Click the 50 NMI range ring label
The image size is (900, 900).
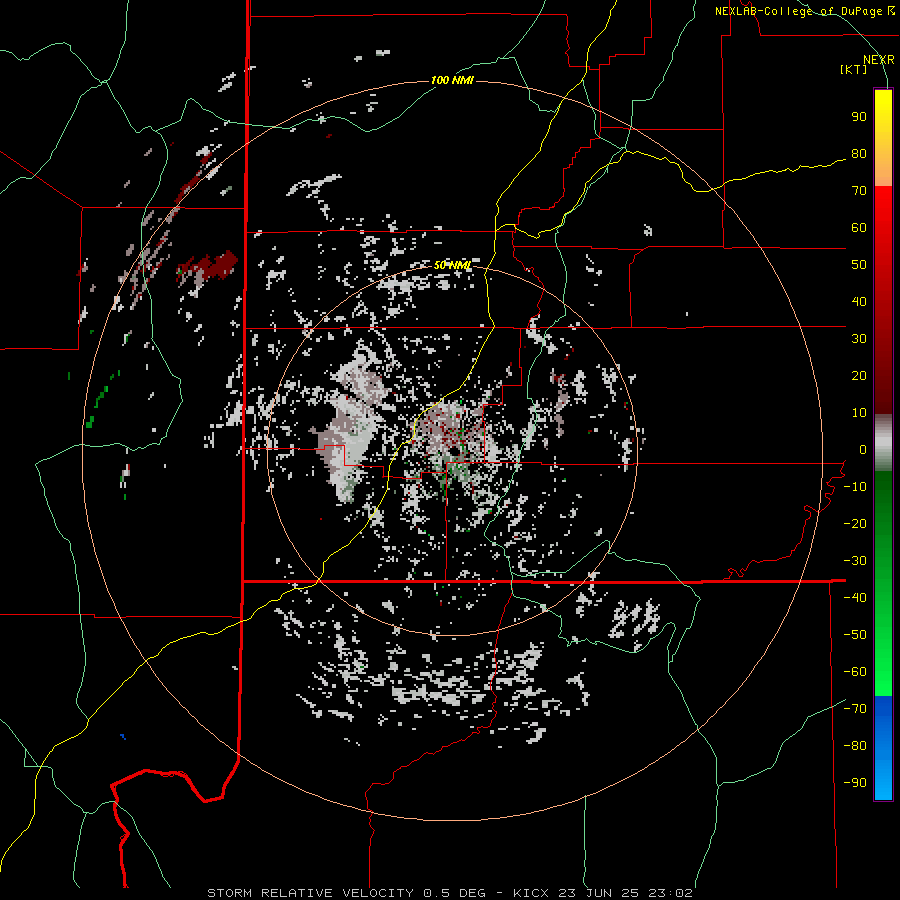452,265
